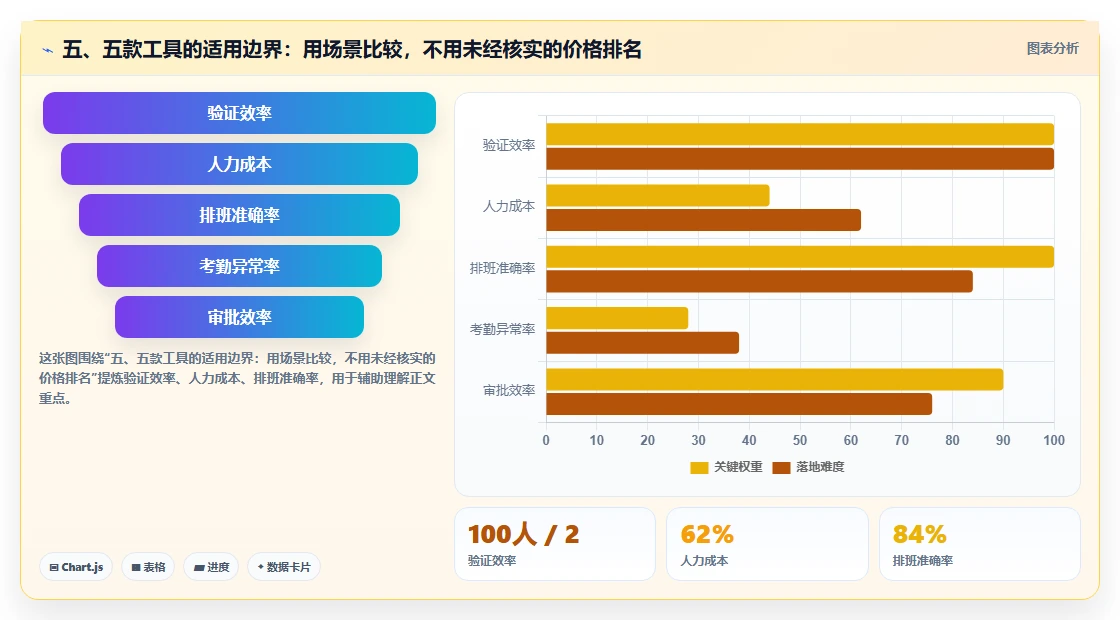Select the 验证效率 funnel block

[x=239, y=113]
